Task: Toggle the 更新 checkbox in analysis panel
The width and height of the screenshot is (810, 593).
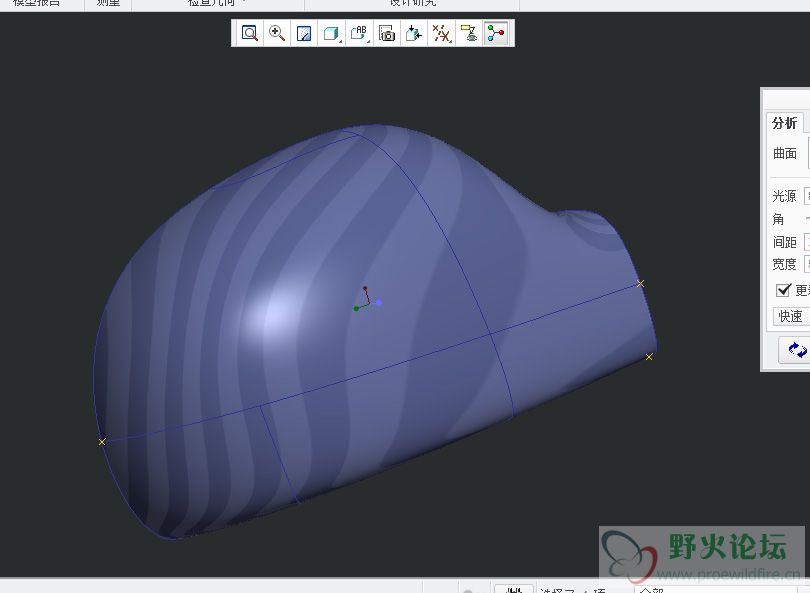Action: [x=784, y=290]
